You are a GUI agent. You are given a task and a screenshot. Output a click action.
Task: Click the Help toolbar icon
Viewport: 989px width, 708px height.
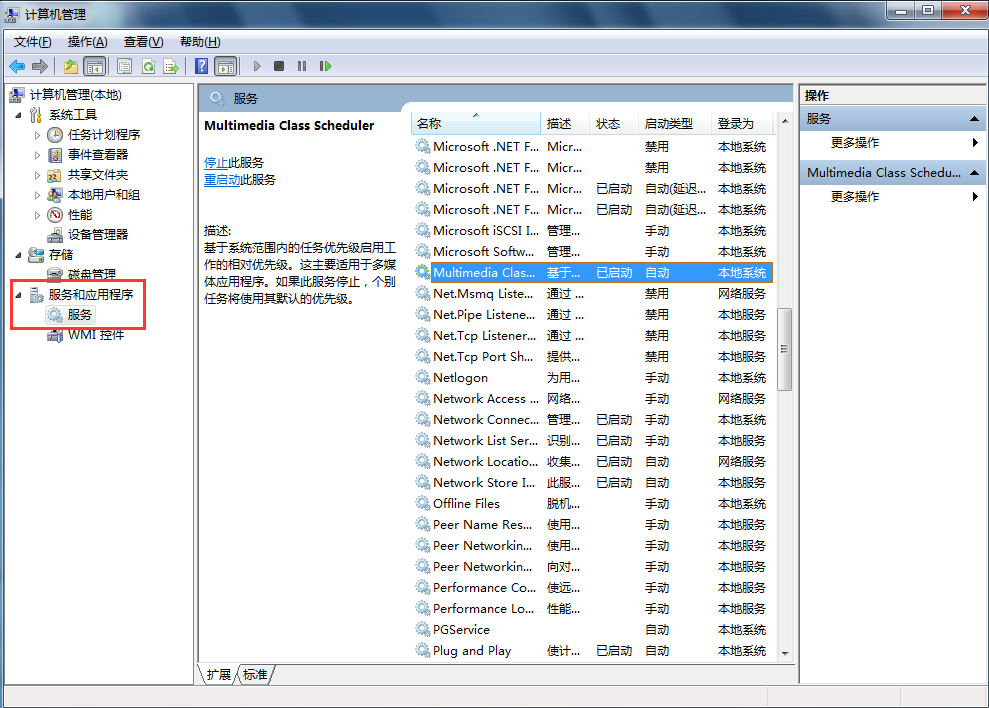coord(201,66)
